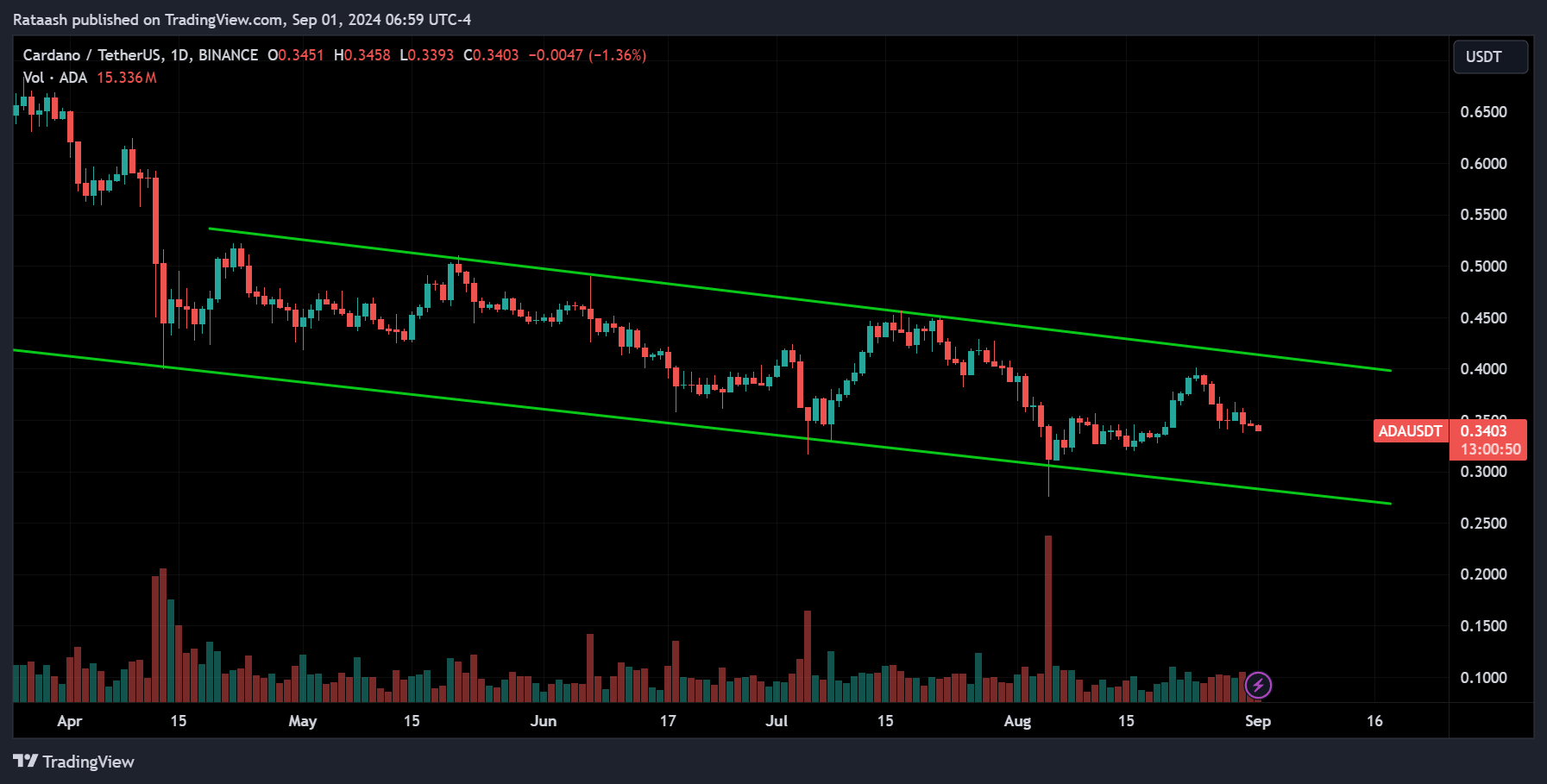The width and height of the screenshot is (1547, 784).
Task: Click the 0.5000 price axis label
Action: [1483, 267]
